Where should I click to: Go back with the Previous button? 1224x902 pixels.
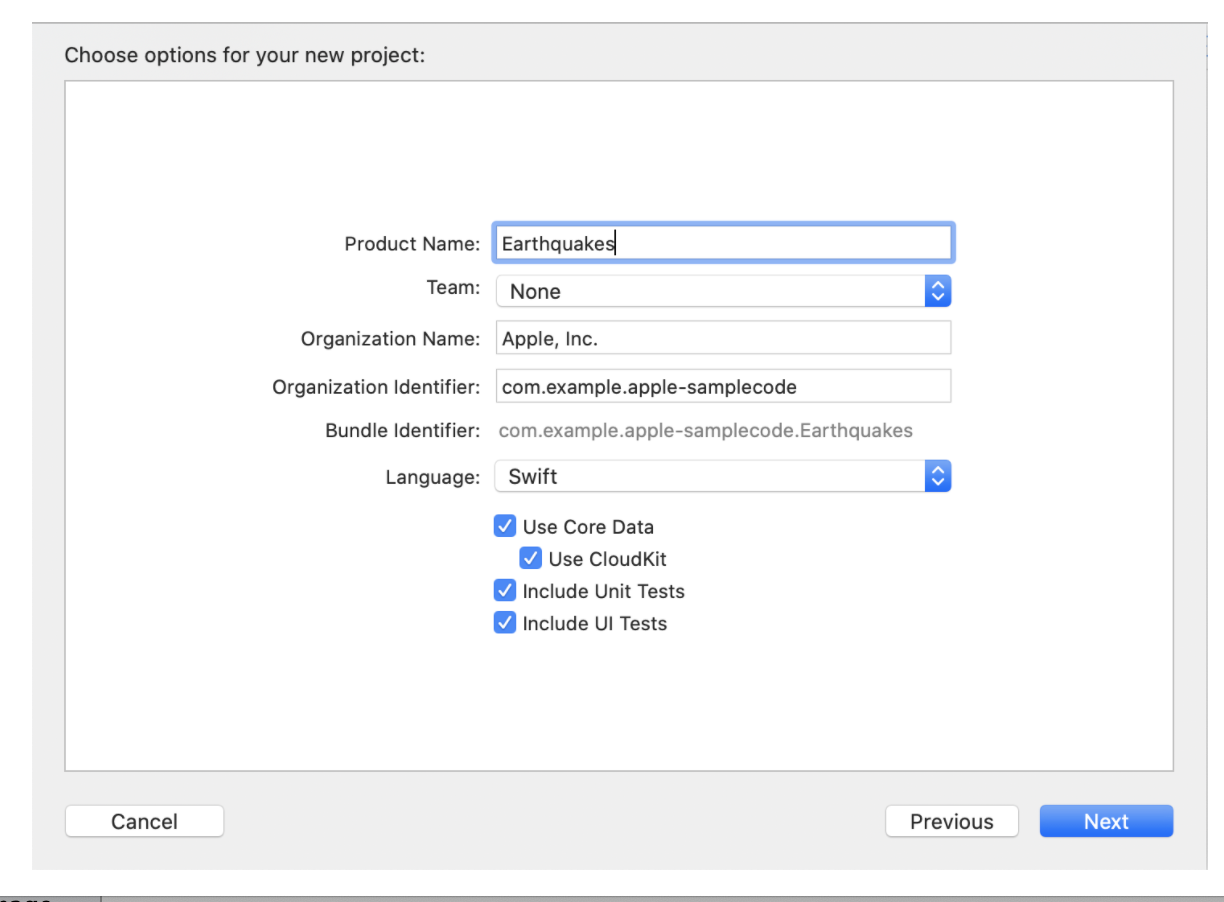(951, 821)
